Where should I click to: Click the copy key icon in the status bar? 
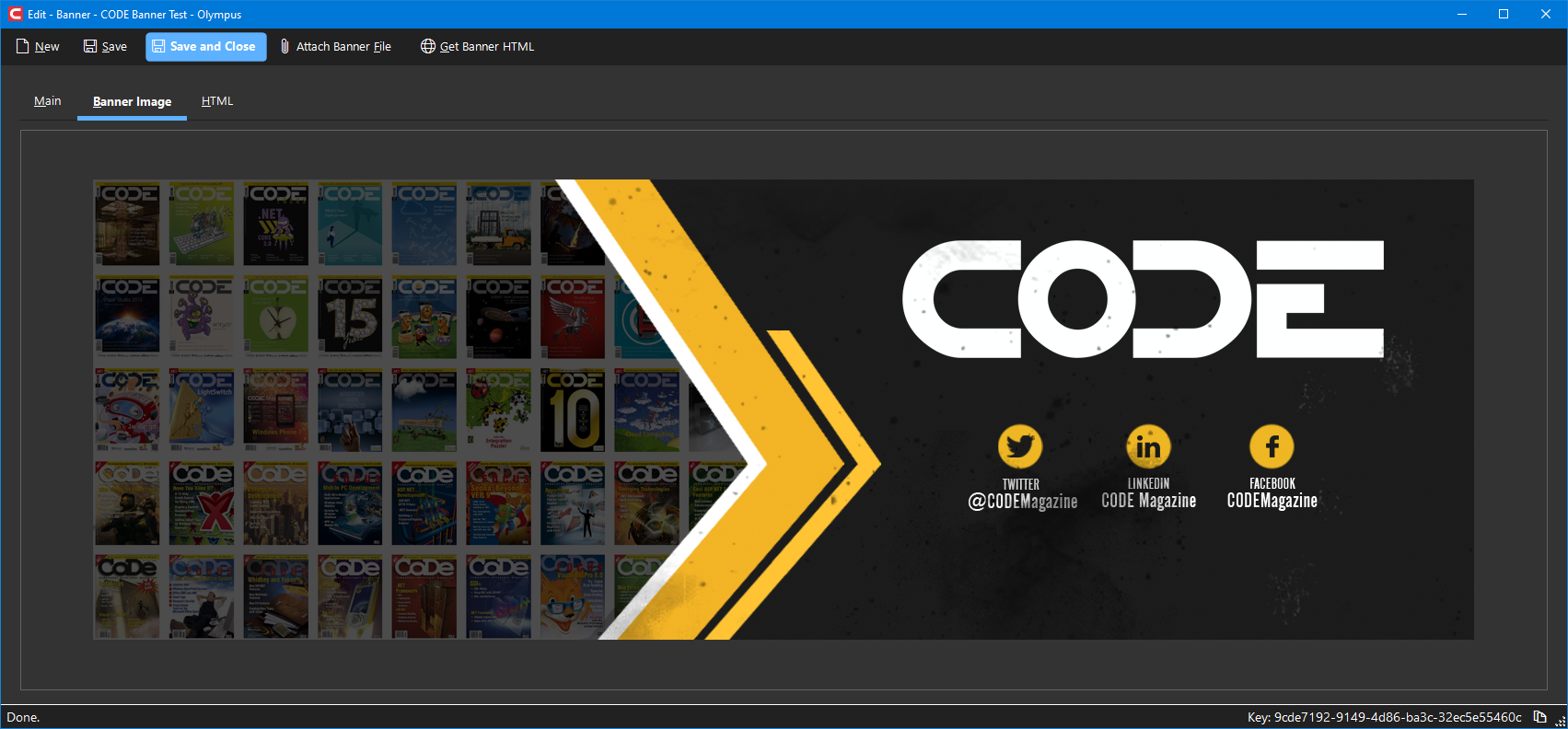click(x=1539, y=717)
